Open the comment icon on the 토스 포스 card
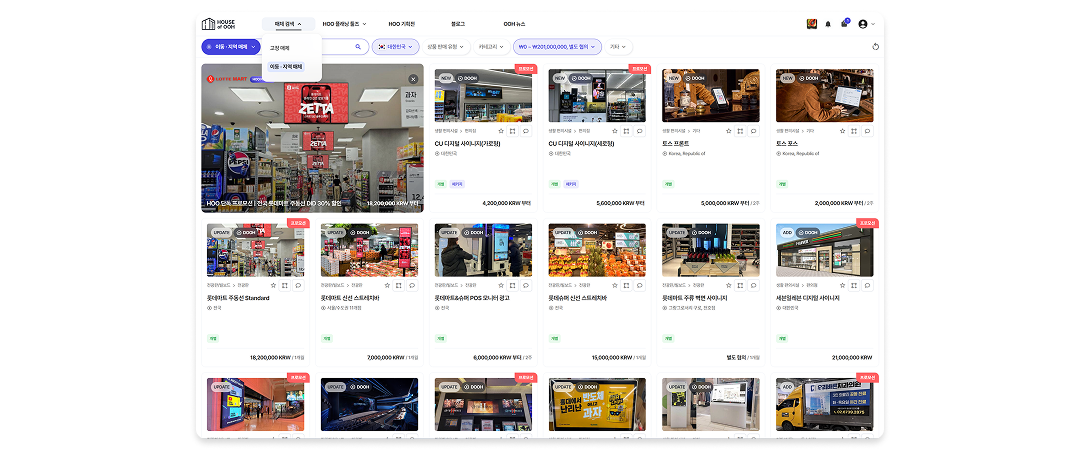Viewport: 1080px width, 450px height. click(x=867, y=130)
